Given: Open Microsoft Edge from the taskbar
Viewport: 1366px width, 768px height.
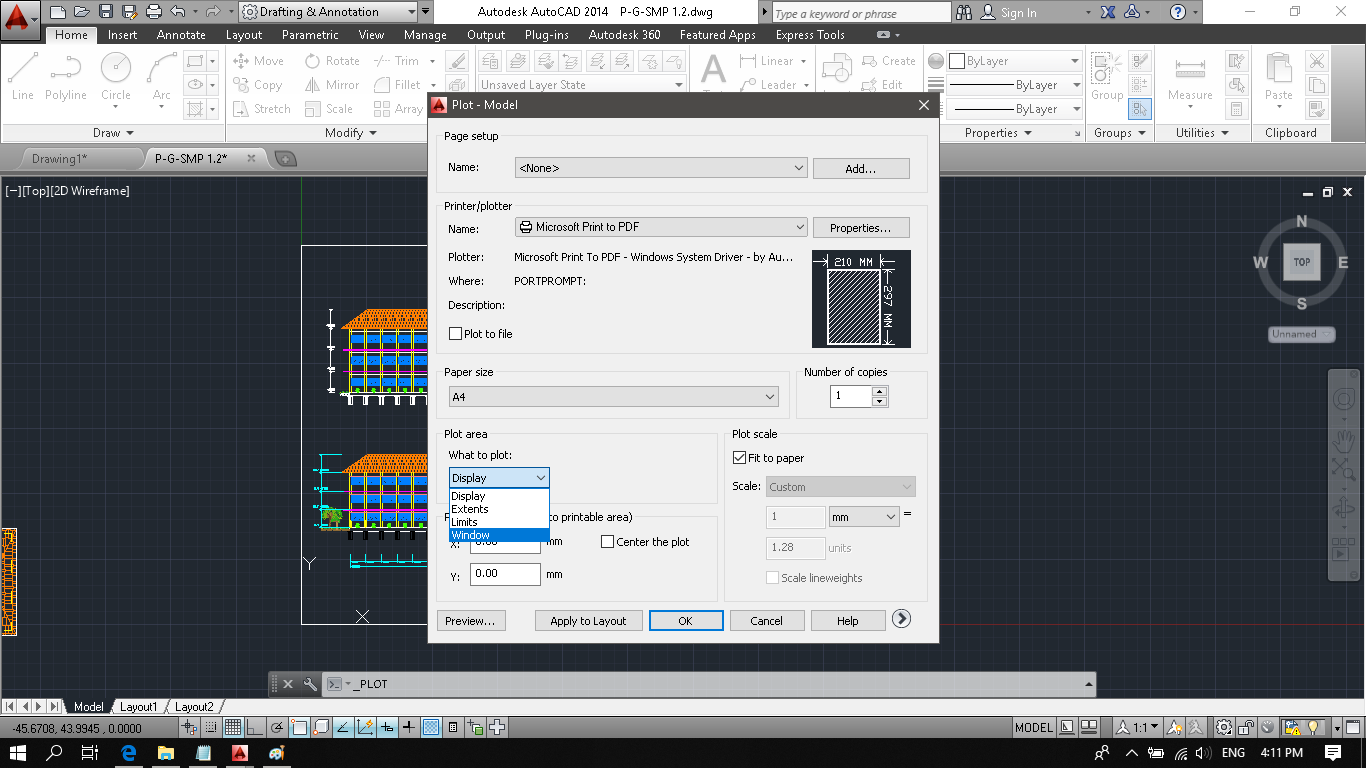Looking at the screenshot, I should [129, 753].
